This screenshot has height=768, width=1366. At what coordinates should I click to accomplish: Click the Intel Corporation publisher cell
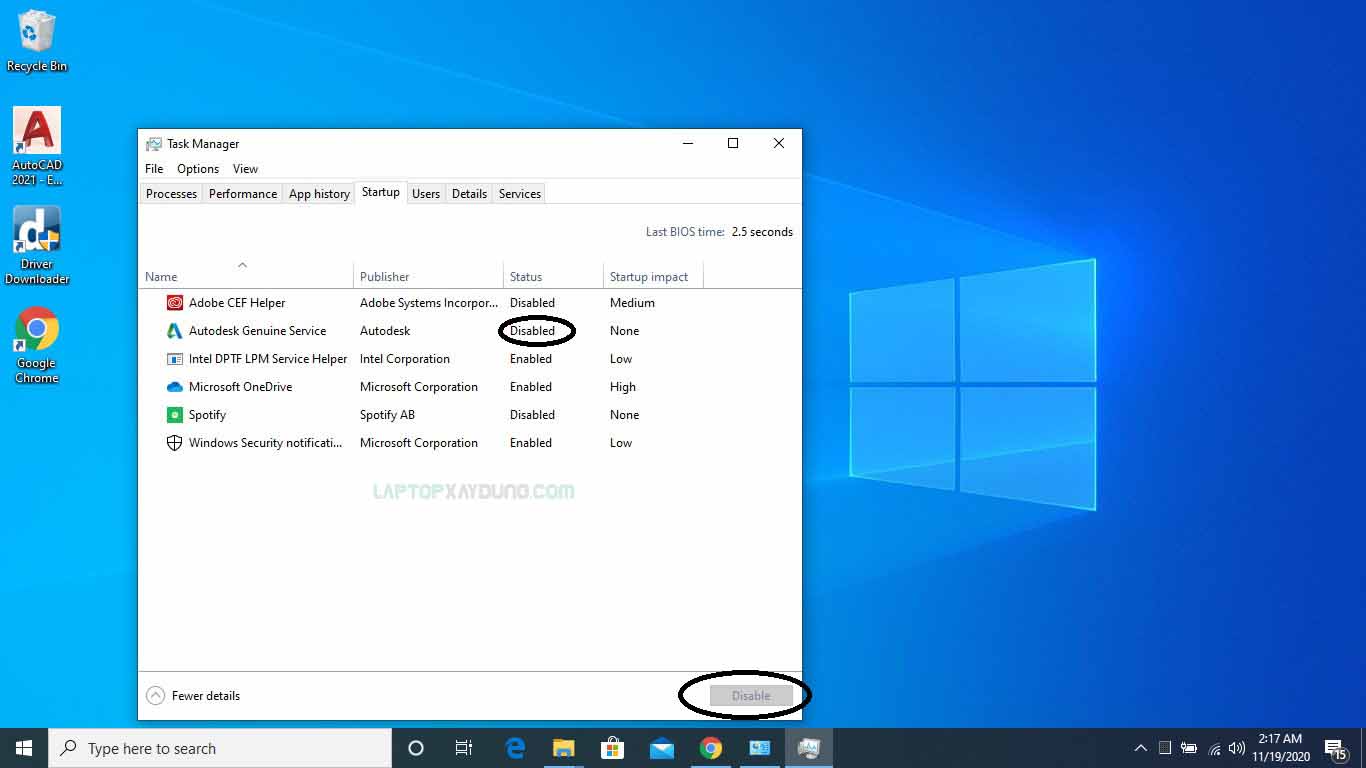coord(405,359)
